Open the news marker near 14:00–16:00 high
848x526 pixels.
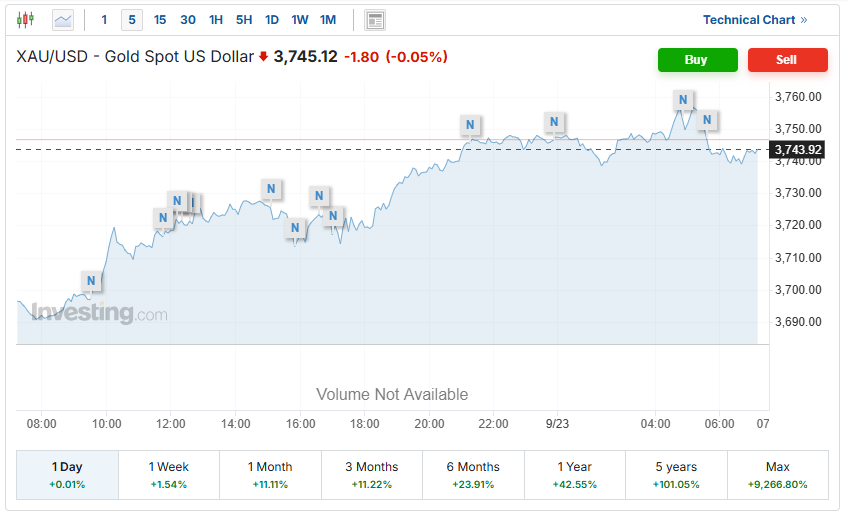click(271, 188)
